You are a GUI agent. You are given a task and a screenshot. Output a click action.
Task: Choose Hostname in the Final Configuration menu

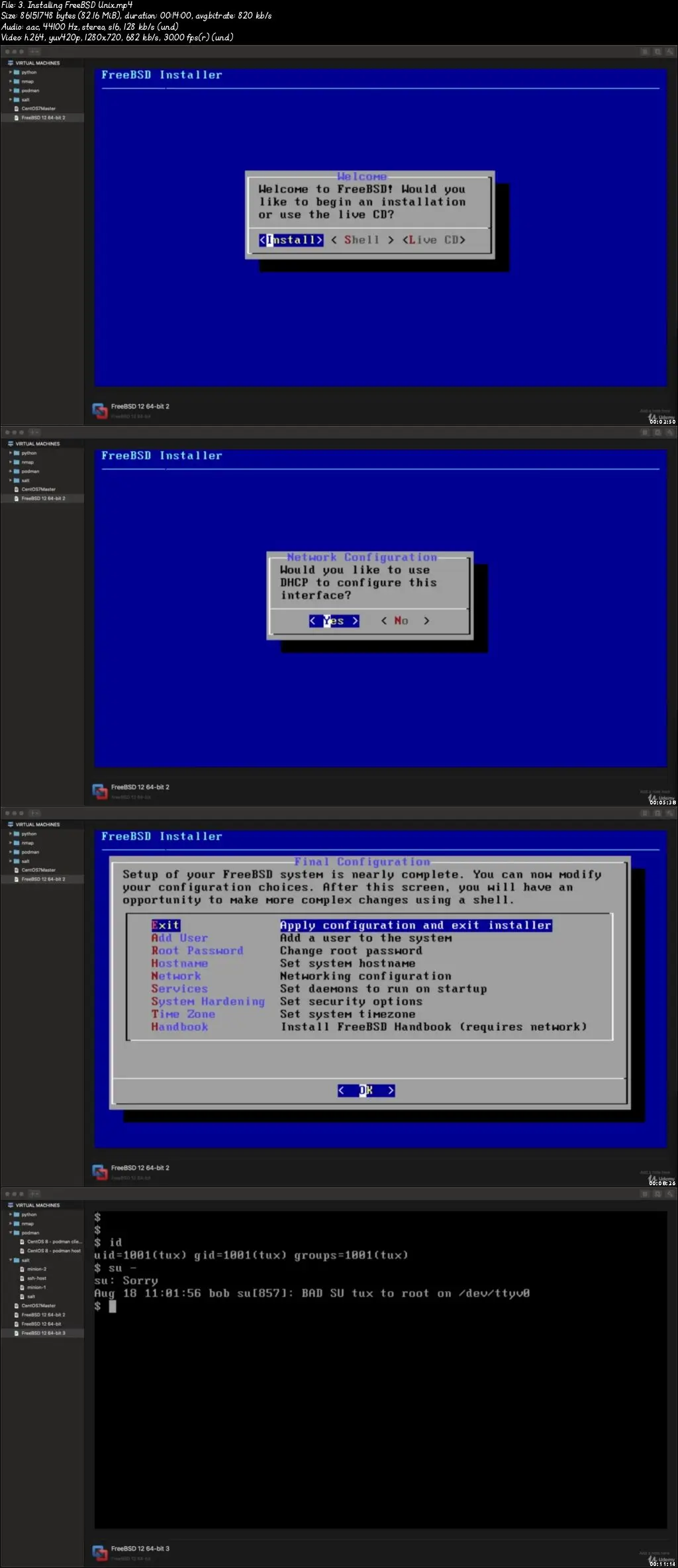(179, 963)
